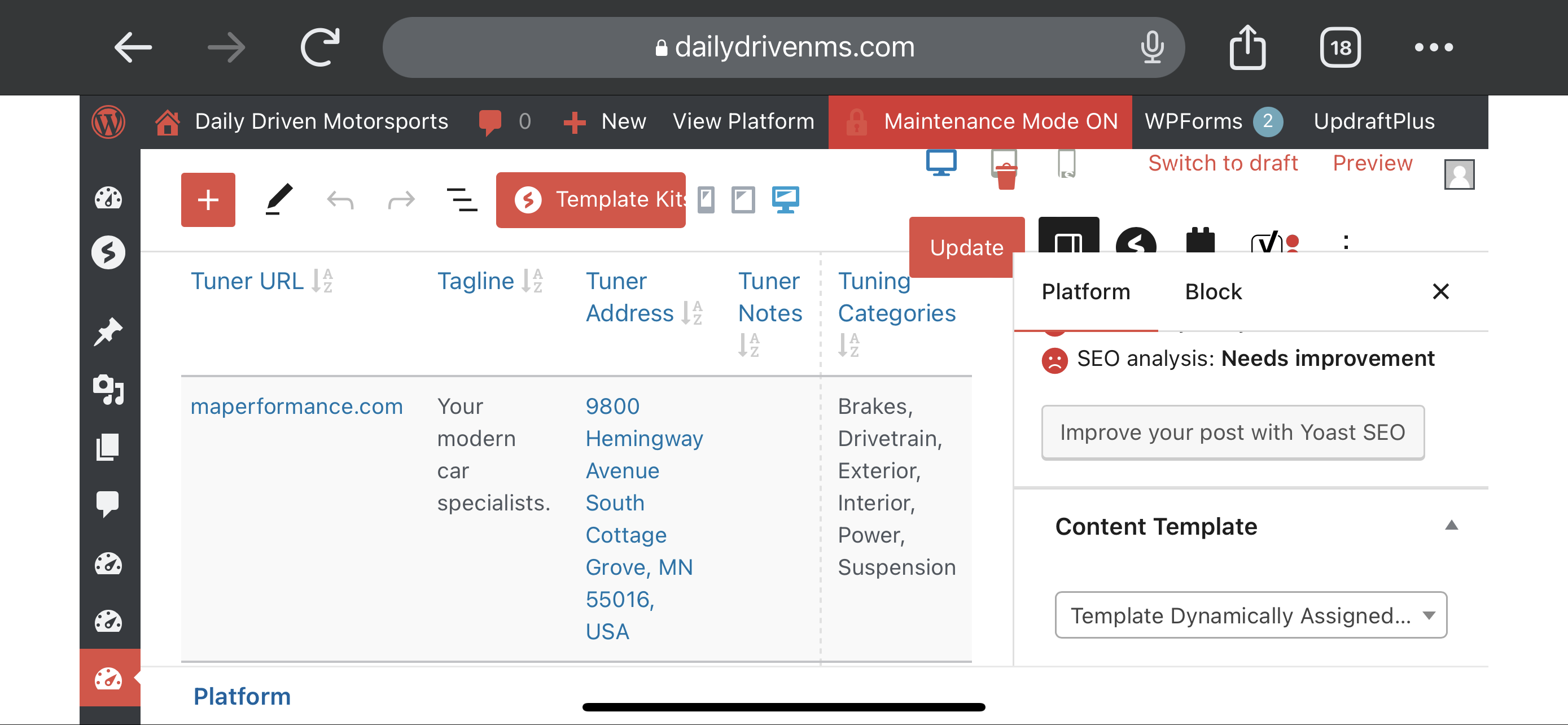The image size is (1568, 725).
Task: Go back with the browser back arrow
Action: (x=133, y=47)
